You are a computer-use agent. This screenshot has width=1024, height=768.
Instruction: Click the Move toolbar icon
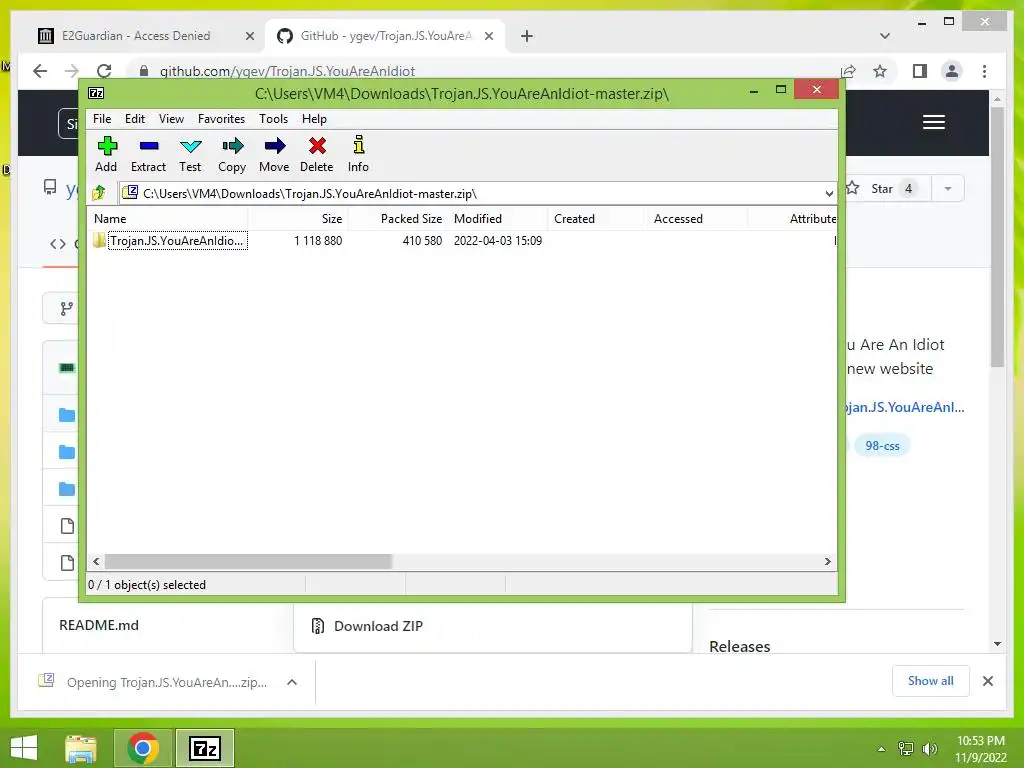274,154
